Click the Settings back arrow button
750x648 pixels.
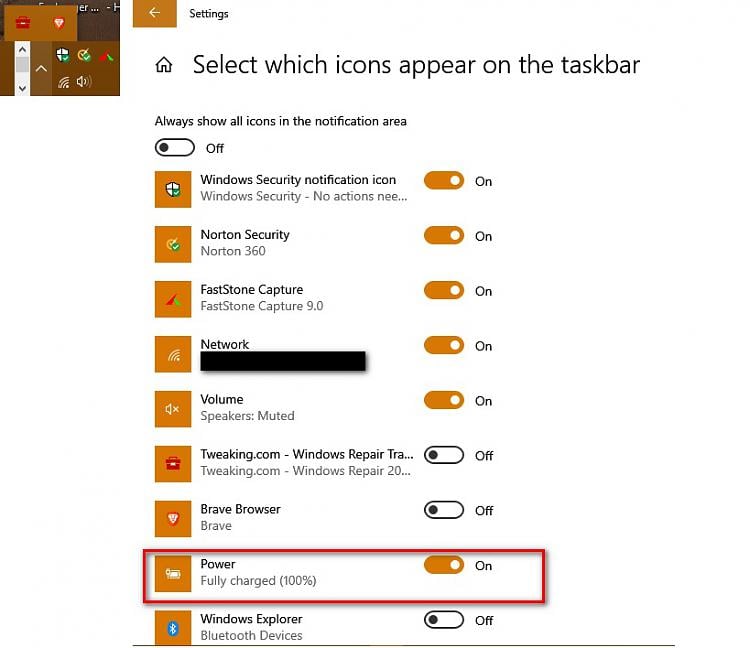tap(154, 13)
